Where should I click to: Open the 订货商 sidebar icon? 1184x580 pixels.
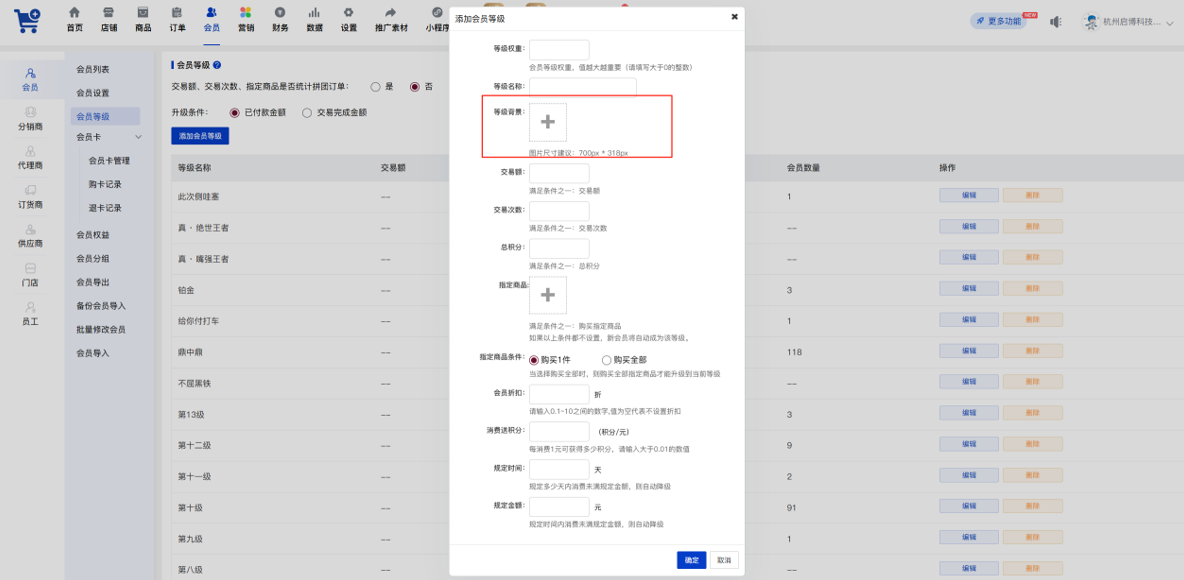[30, 190]
